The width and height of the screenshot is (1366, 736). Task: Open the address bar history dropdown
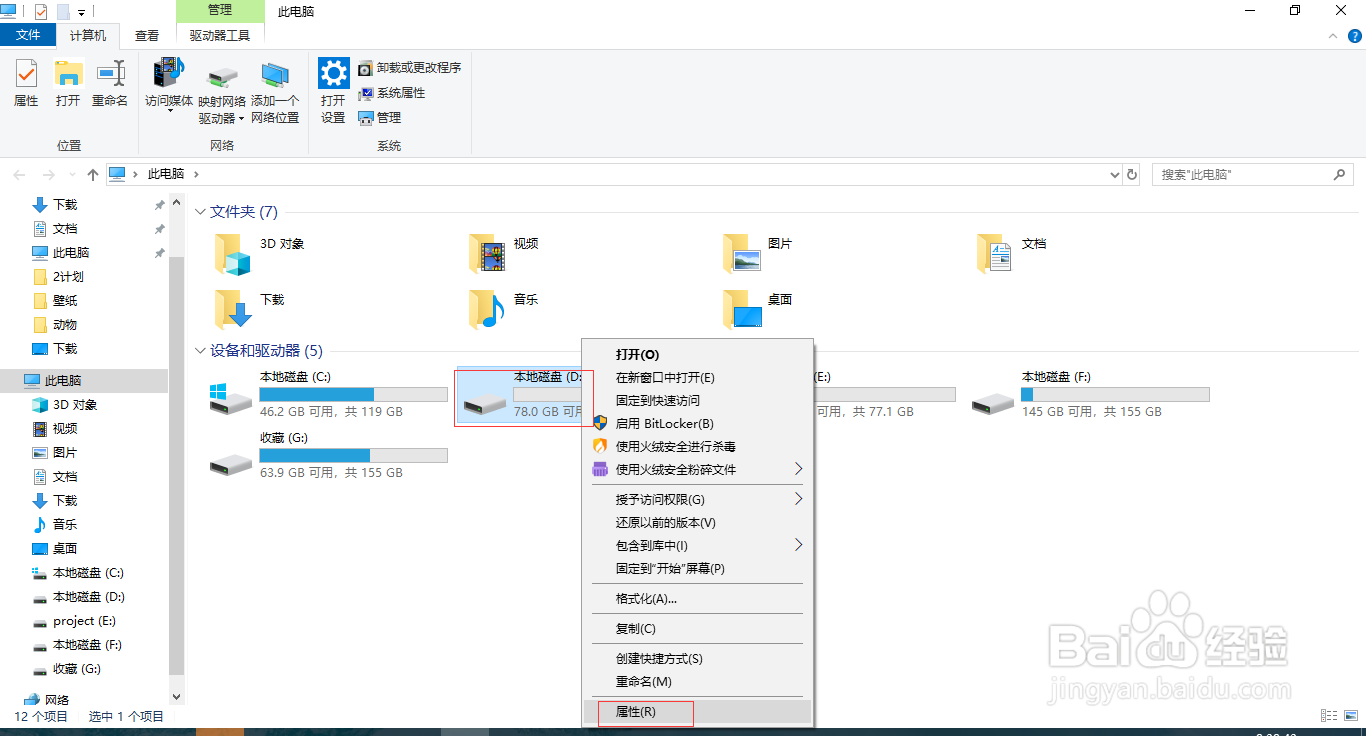click(x=1115, y=174)
